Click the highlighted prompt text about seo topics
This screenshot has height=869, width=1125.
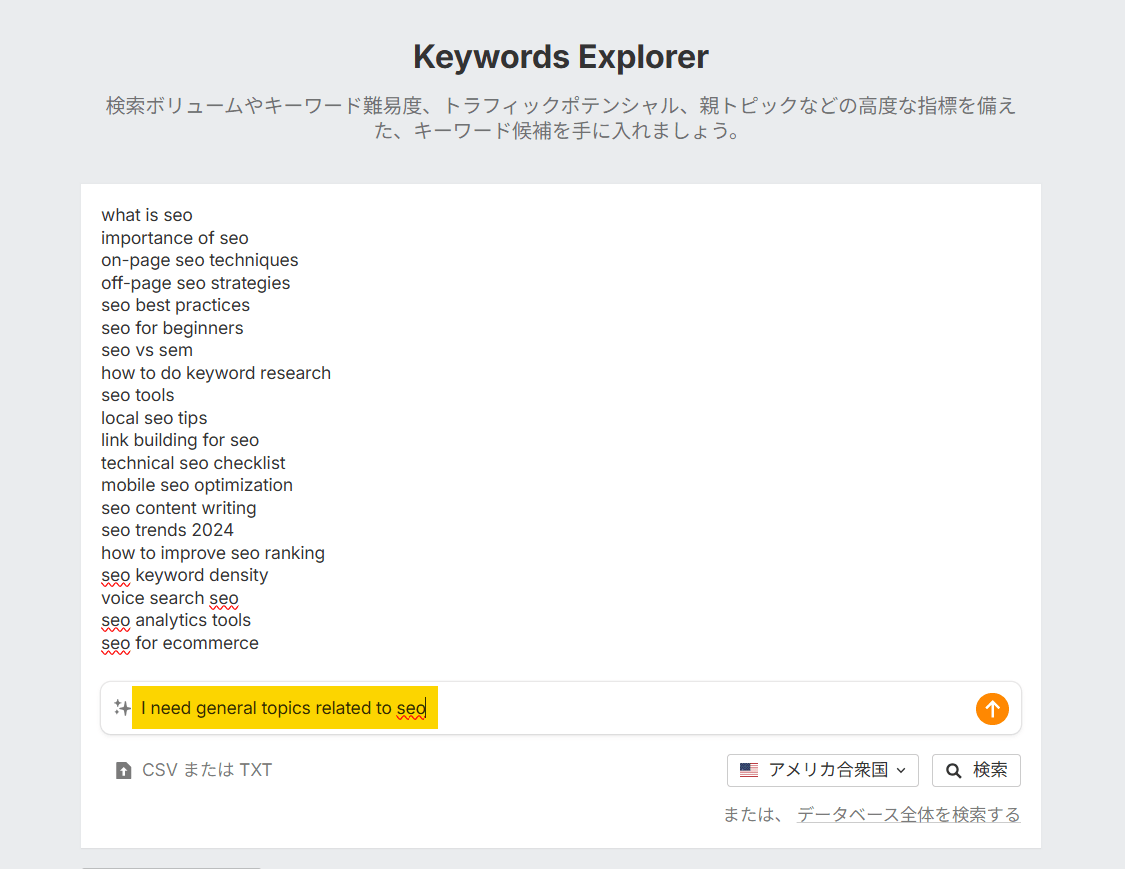[x=284, y=708]
